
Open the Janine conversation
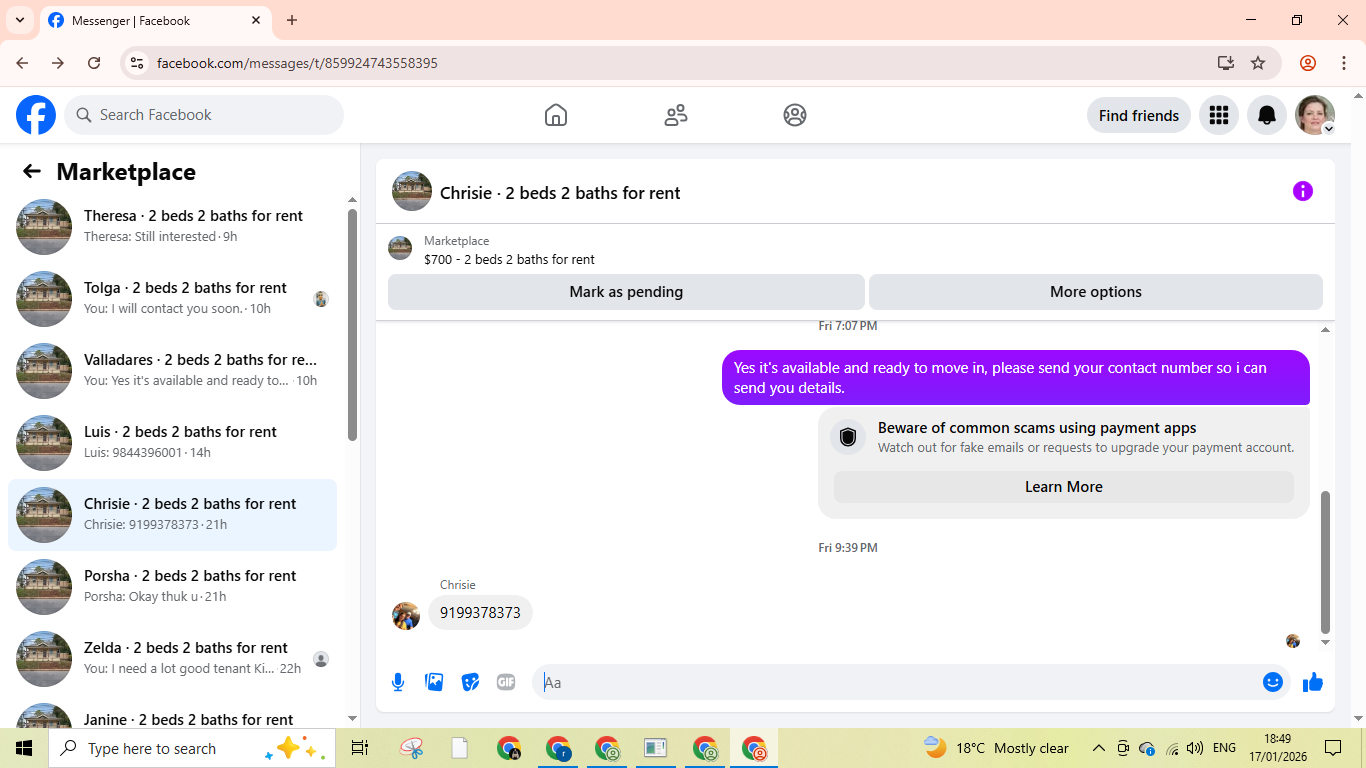173,715
